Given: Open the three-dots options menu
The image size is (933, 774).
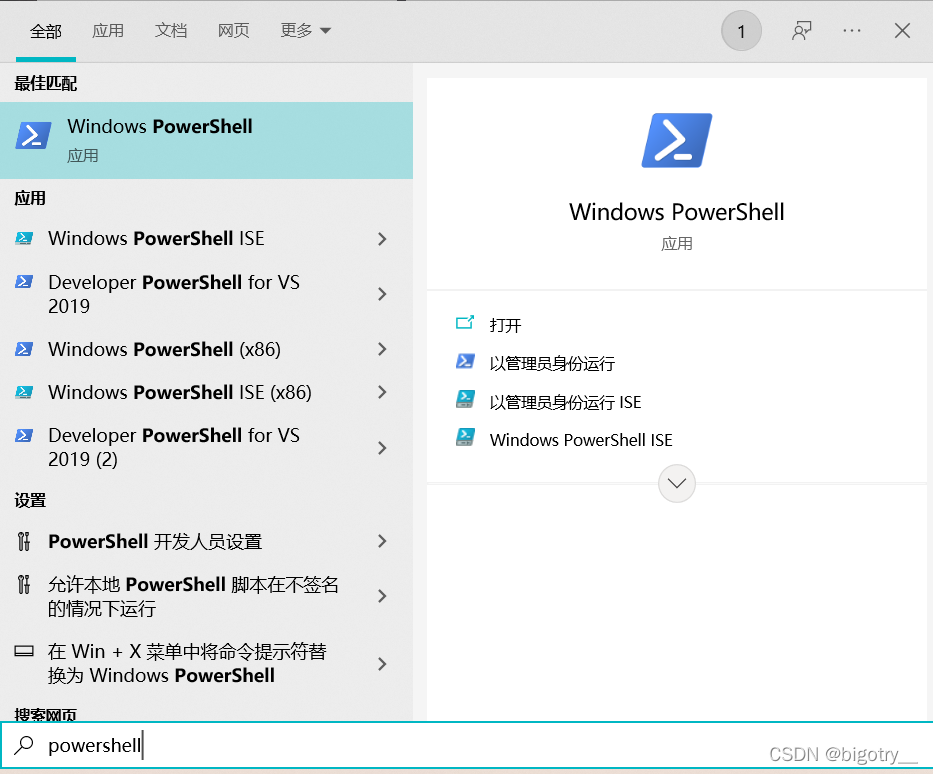Looking at the screenshot, I should [x=852, y=31].
